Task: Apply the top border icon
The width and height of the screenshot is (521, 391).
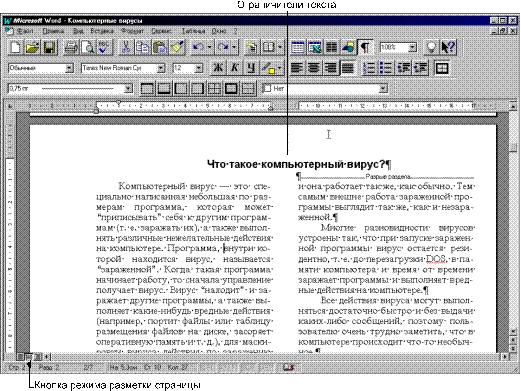Action: coord(147,89)
